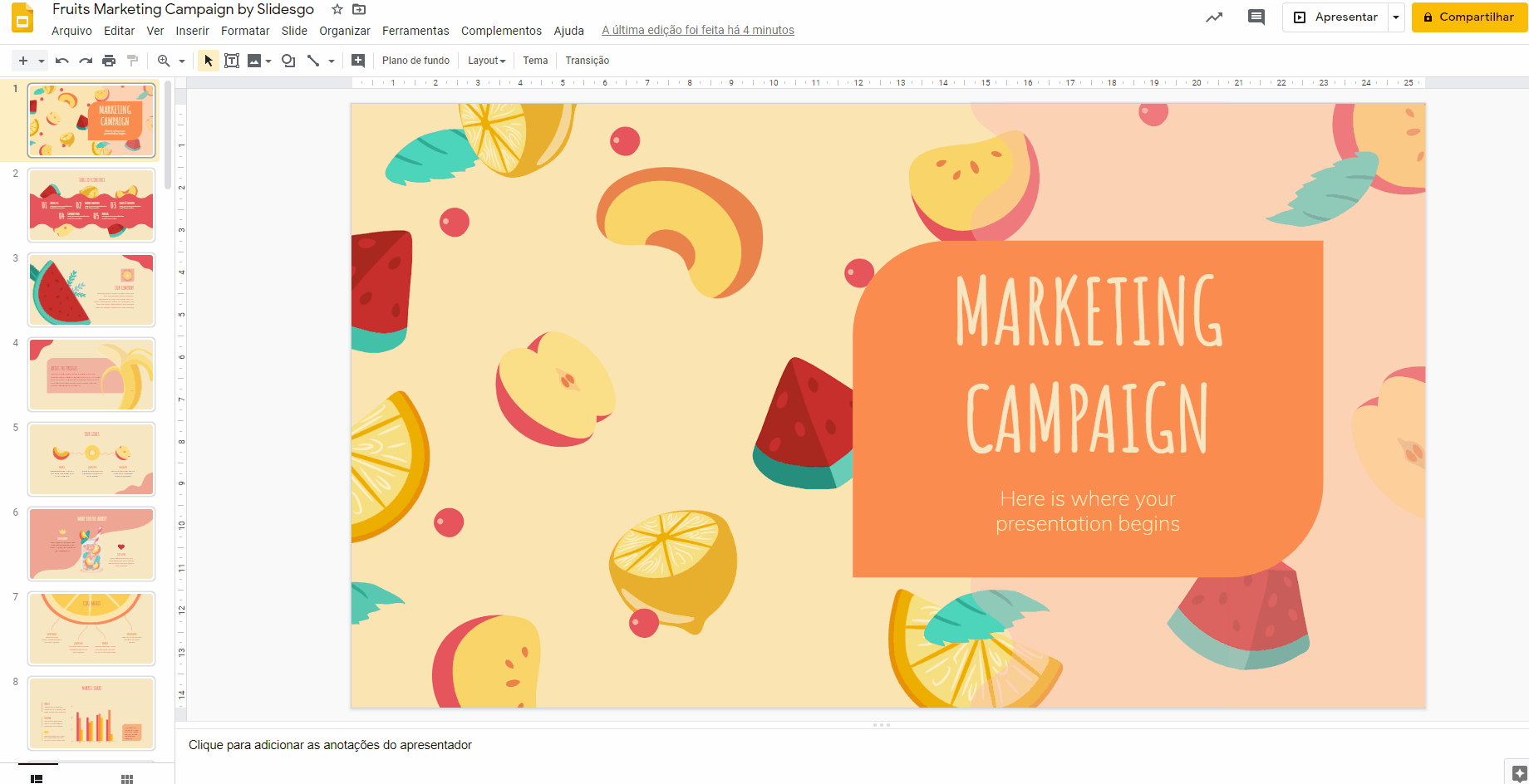The height and width of the screenshot is (784, 1529).
Task: Open the Slide menu
Action: point(294,31)
